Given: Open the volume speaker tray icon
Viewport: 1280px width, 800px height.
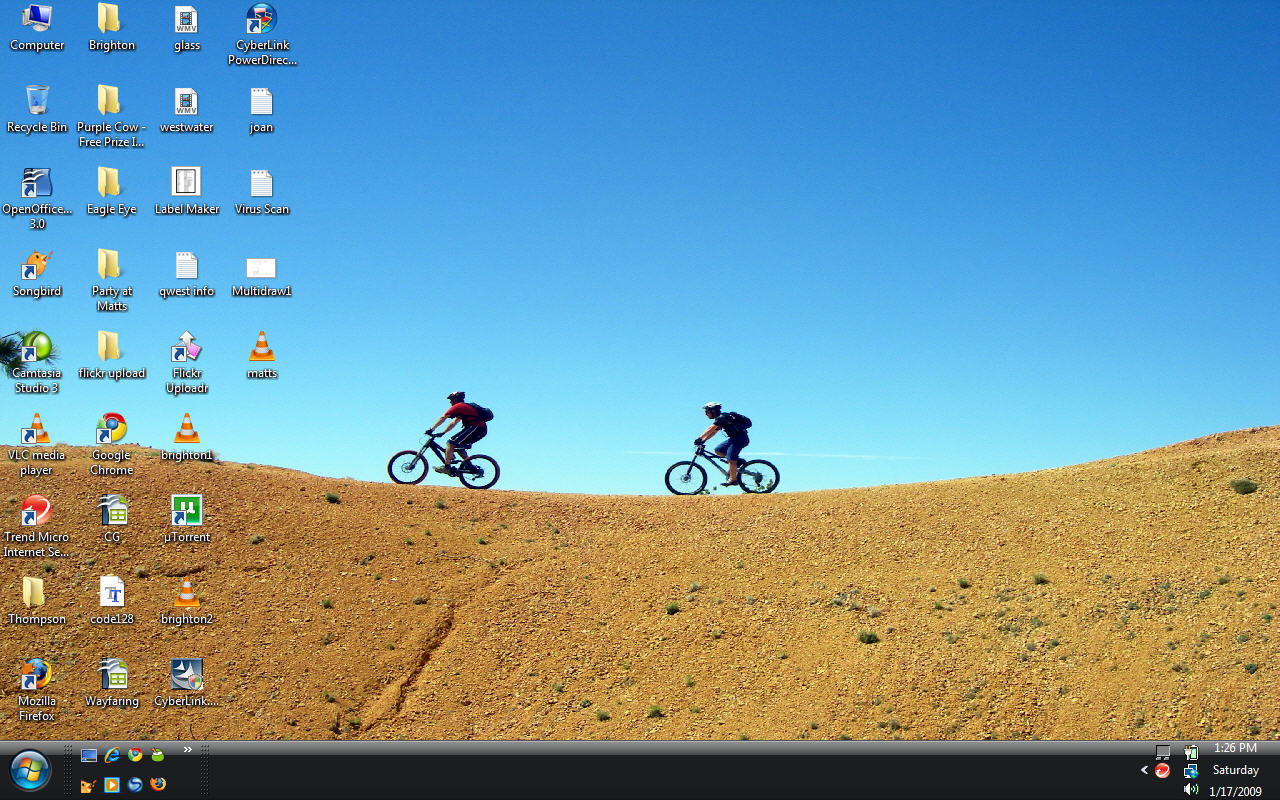Looking at the screenshot, I should click(x=1190, y=790).
